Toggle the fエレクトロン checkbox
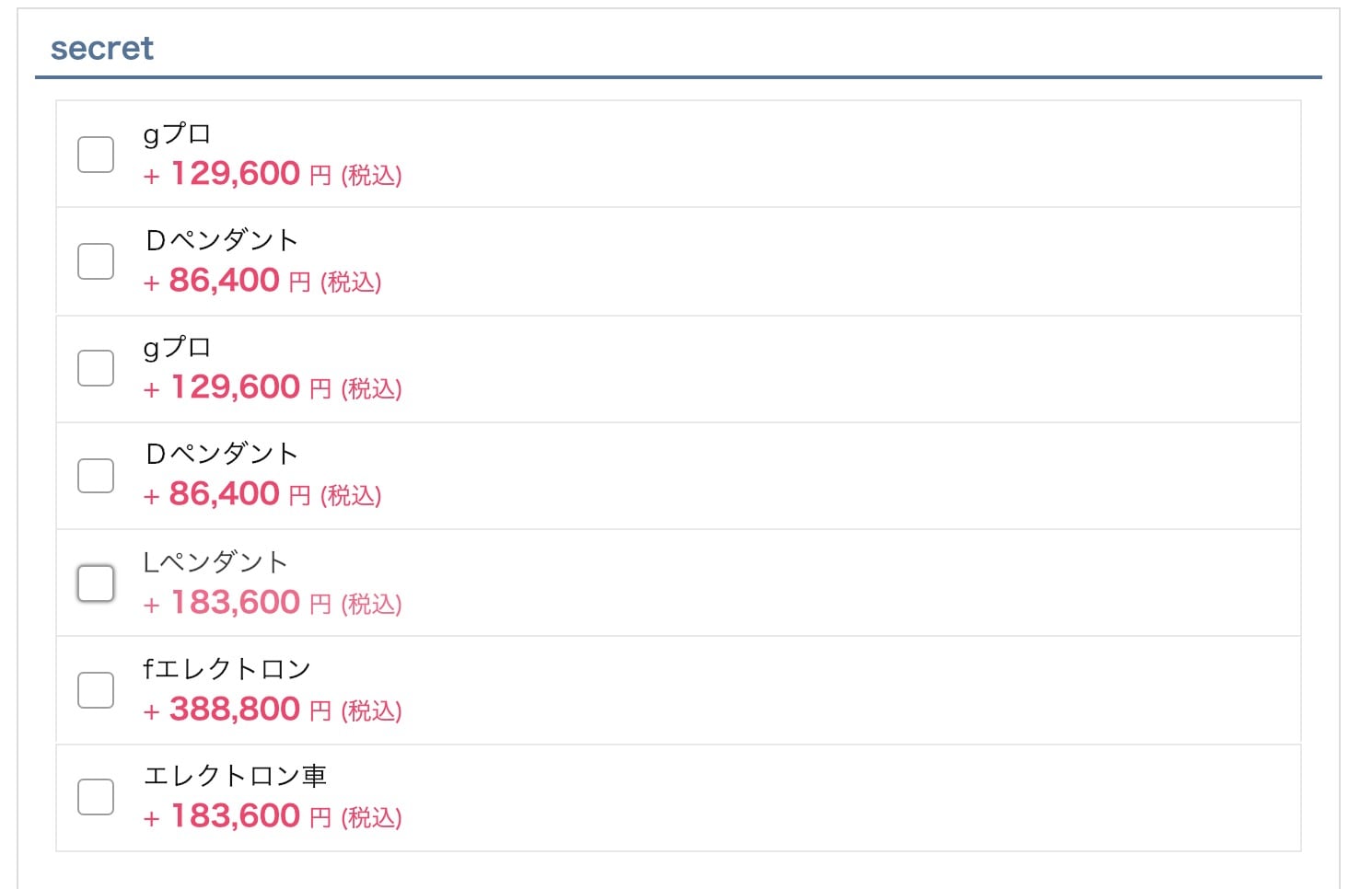 (x=96, y=690)
